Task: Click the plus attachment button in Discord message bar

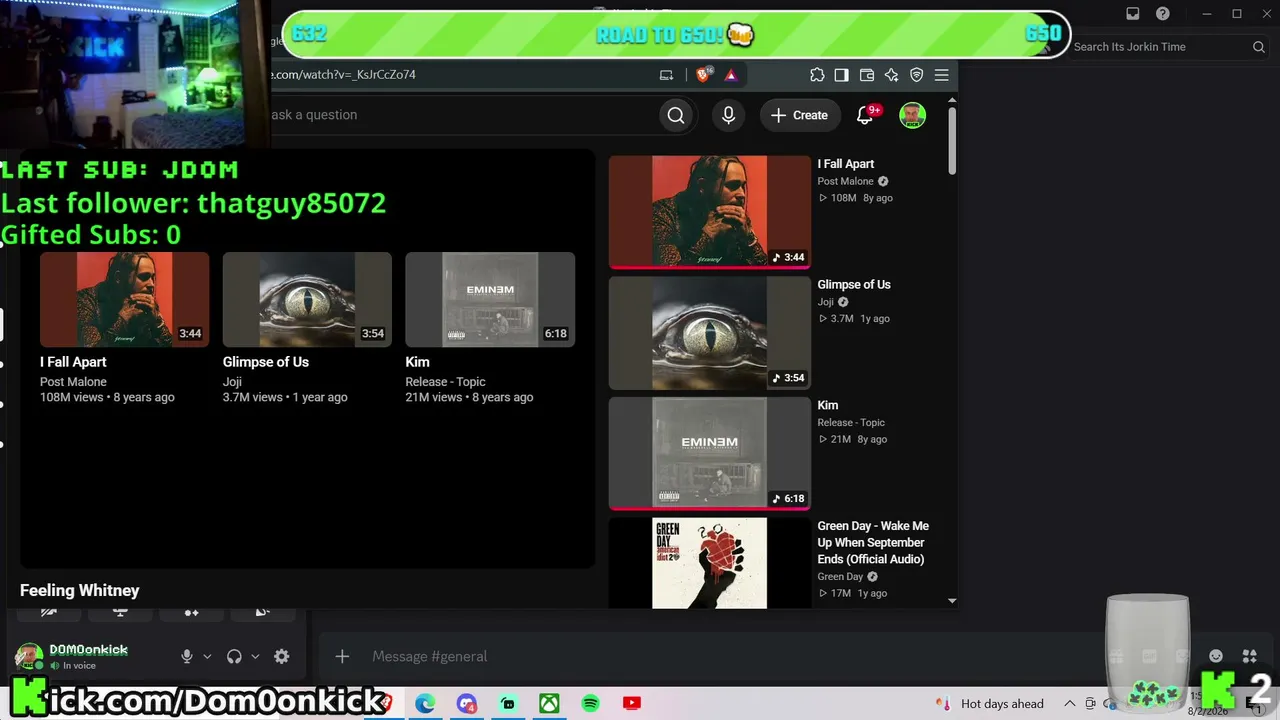Action: pos(342,657)
